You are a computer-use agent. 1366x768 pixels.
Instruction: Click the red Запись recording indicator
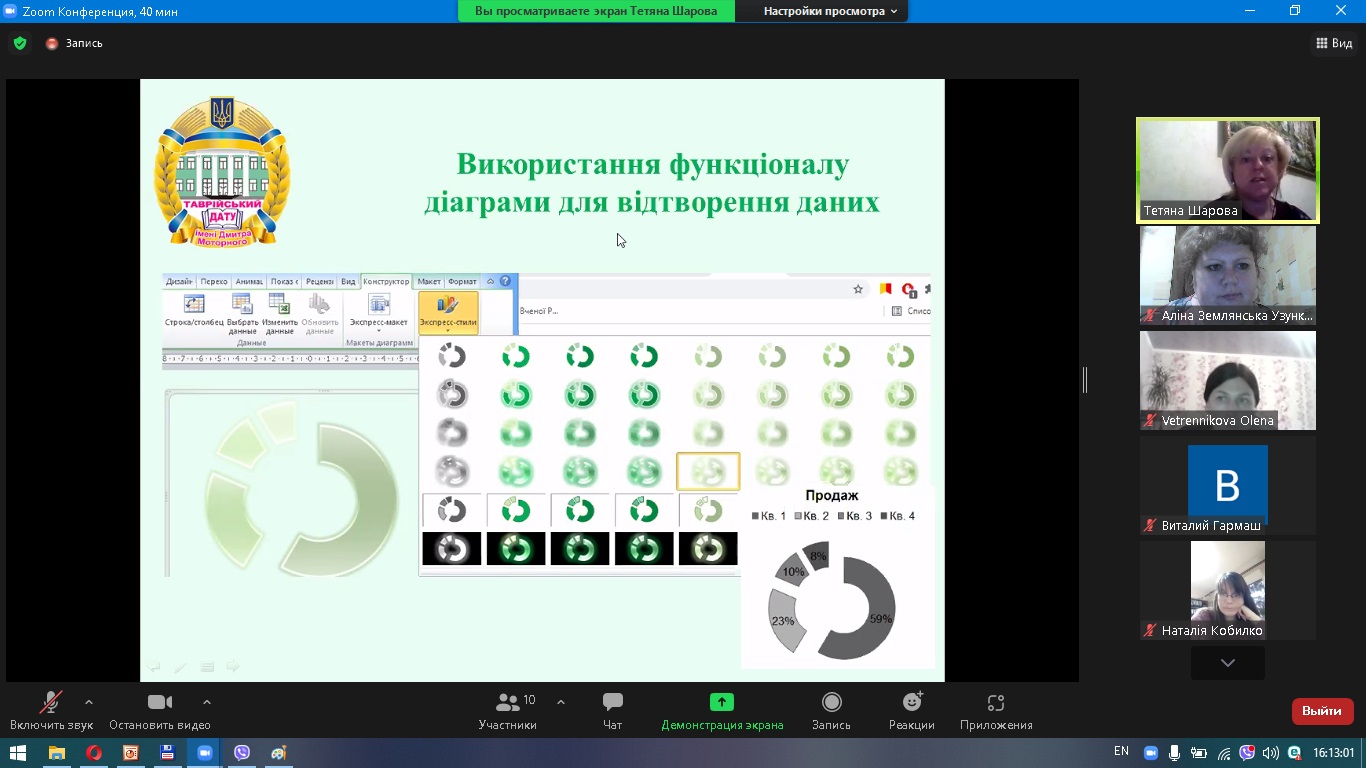[x=74, y=43]
